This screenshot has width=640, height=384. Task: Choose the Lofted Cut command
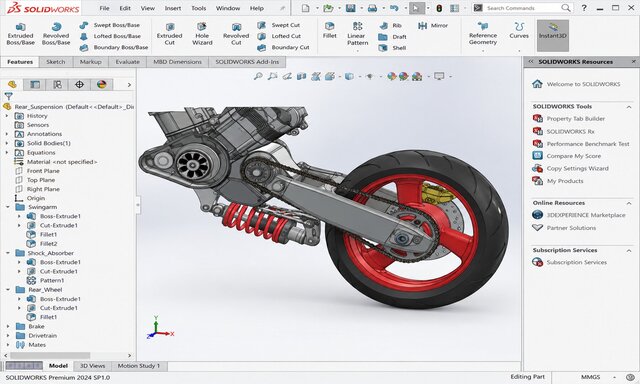click(x=280, y=36)
